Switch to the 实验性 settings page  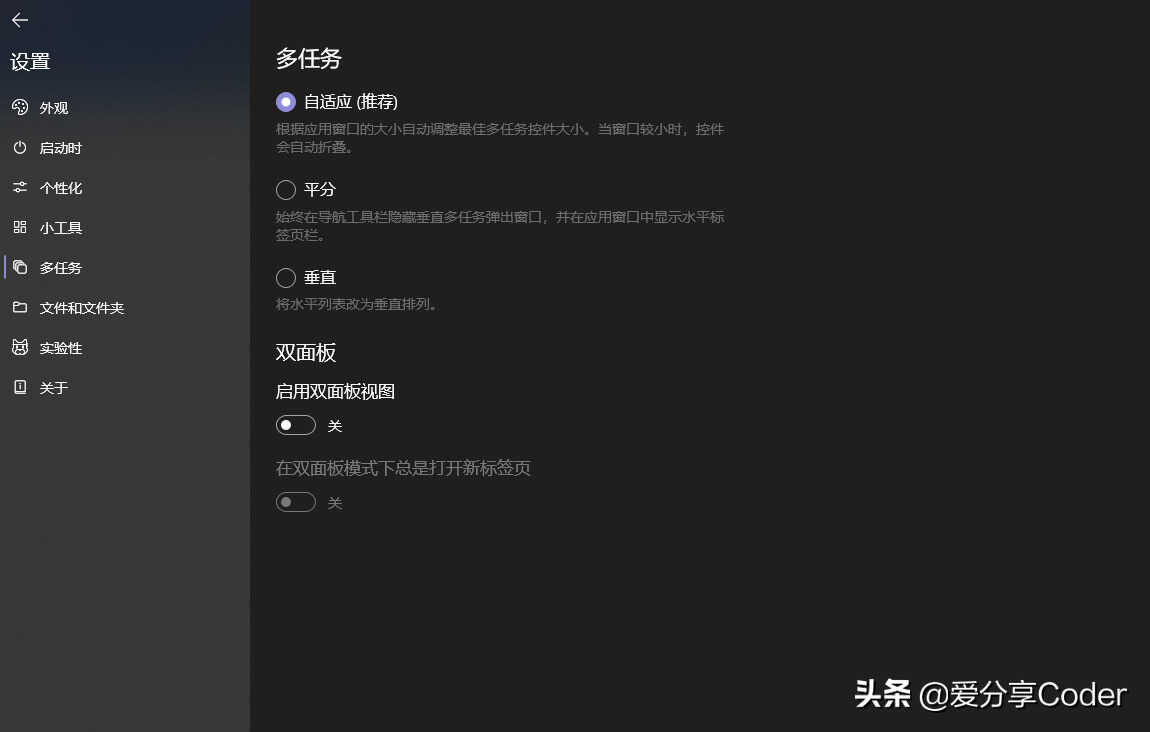tap(61, 348)
